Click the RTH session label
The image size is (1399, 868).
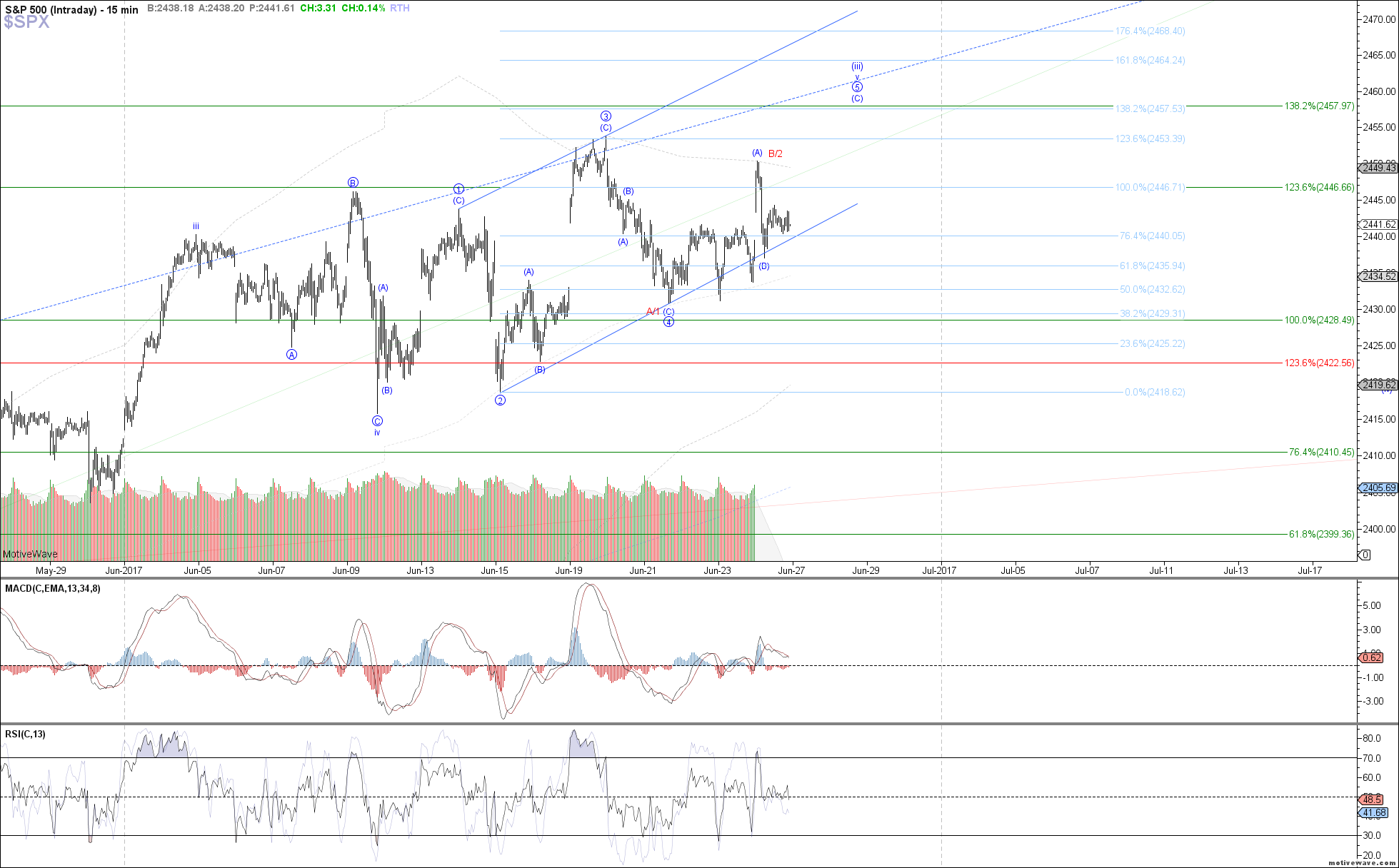tap(400, 8)
